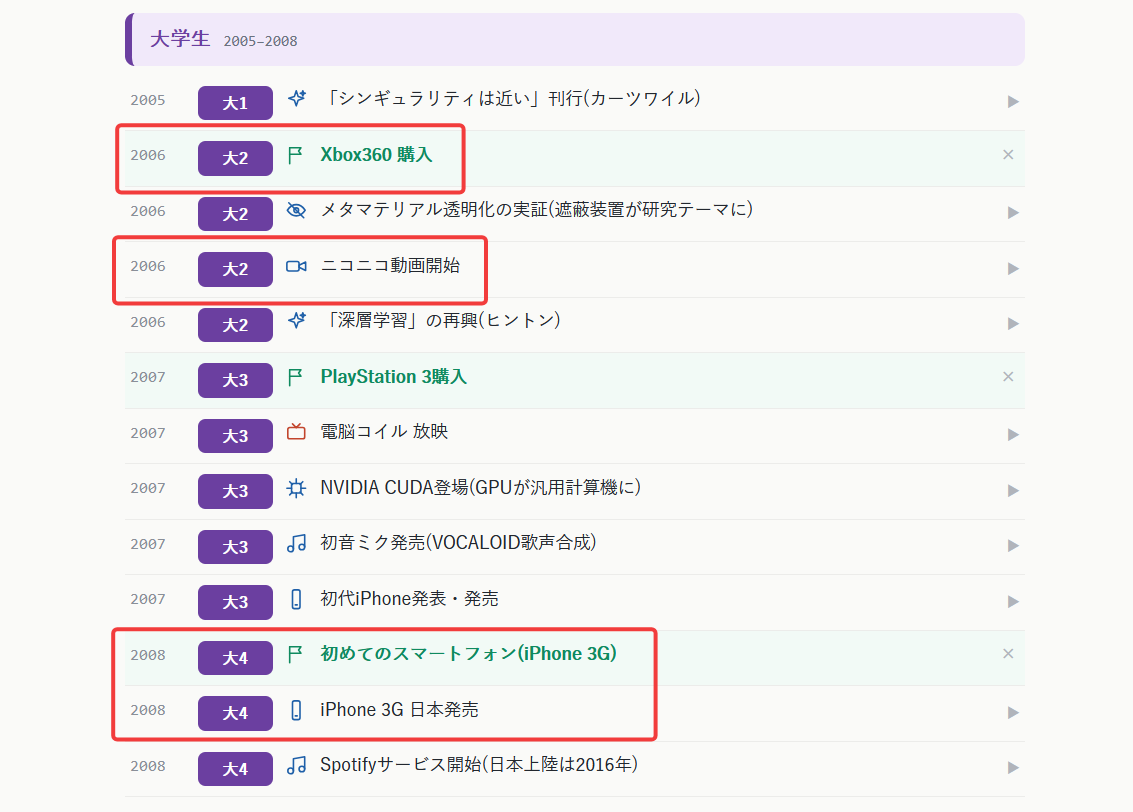Screen dimensions: 1133x812
Task: Remove the PlayStation 3購入 entry with X
Action: point(1008,376)
